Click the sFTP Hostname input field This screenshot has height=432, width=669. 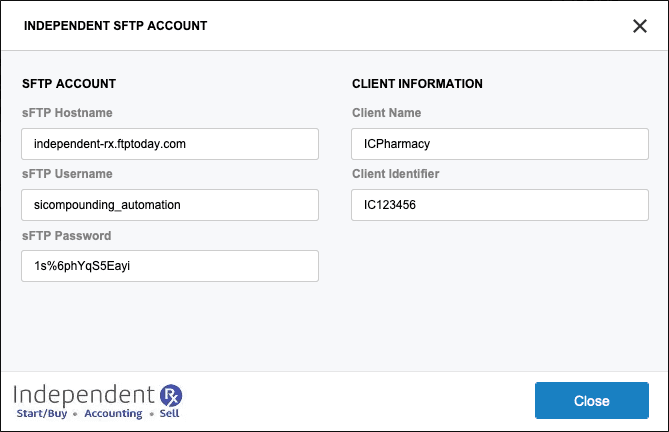click(x=170, y=144)
